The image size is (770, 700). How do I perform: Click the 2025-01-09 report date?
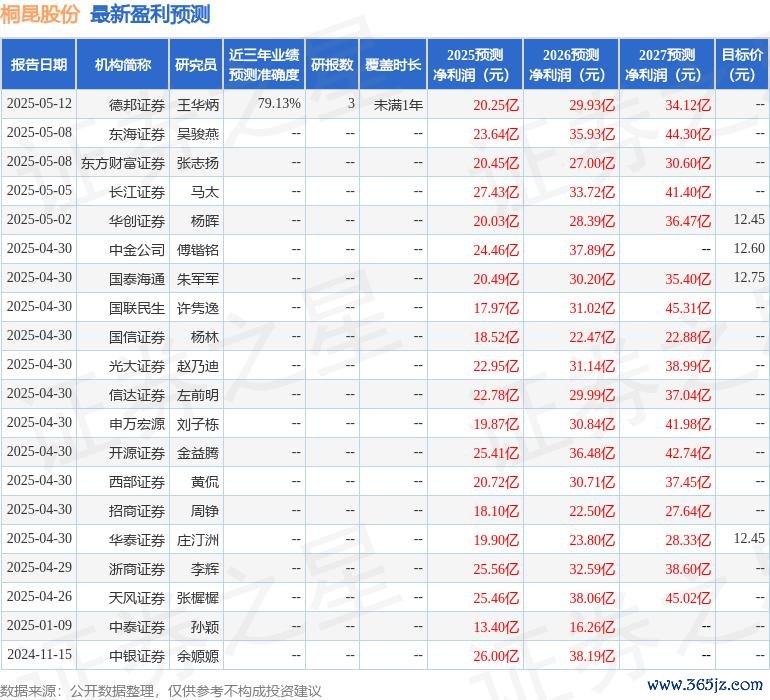point(39,625)
